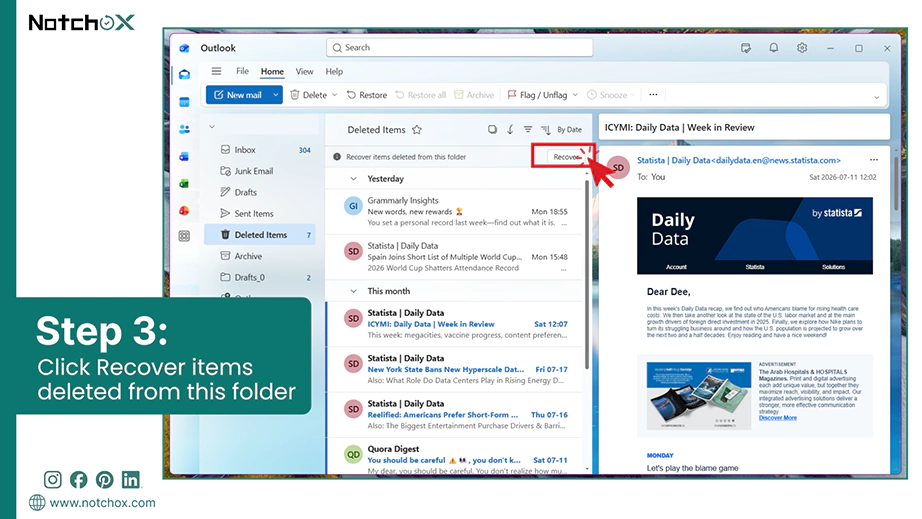
Task: Open the View ribbon tab
Action: [305, 71]
